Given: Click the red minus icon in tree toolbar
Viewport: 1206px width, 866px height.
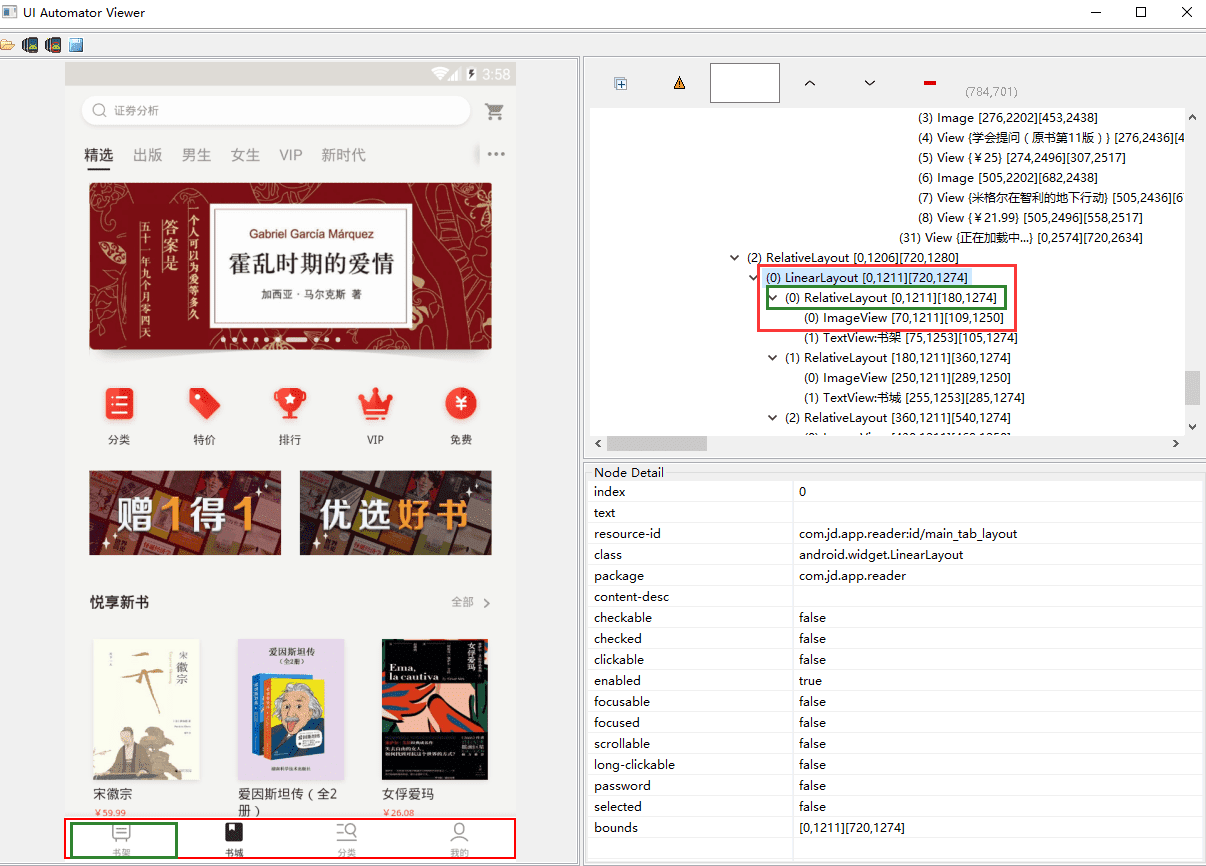Looking at the screenshot, I should tap(930, 83).
